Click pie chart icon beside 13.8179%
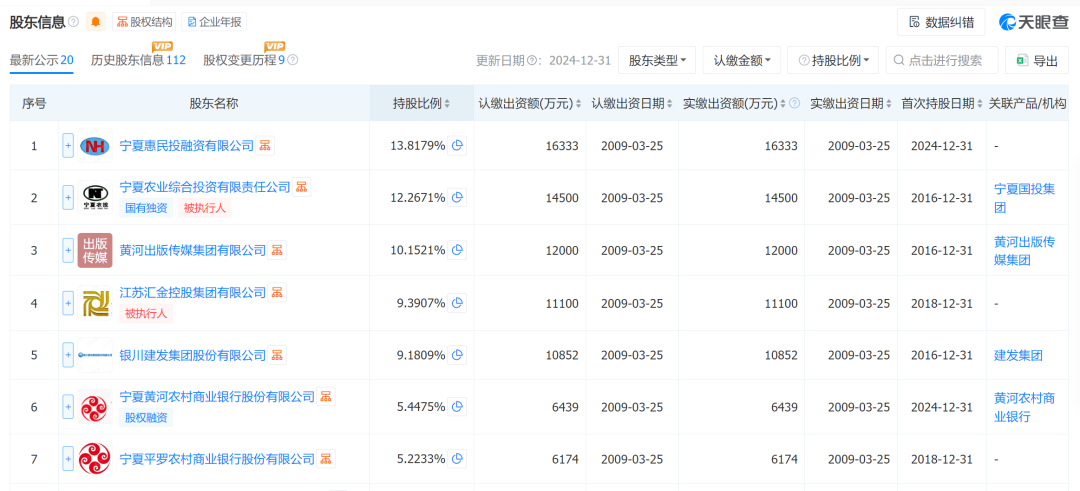 click(457, 146)
